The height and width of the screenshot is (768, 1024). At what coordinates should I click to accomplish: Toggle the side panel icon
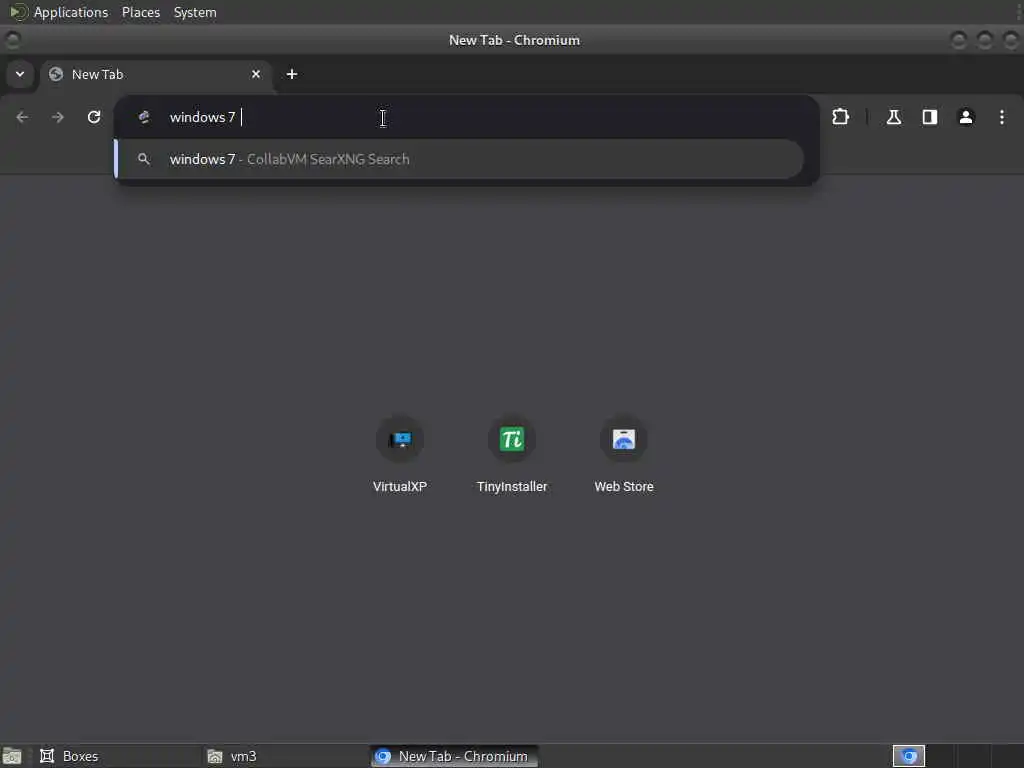pos(929,117)
